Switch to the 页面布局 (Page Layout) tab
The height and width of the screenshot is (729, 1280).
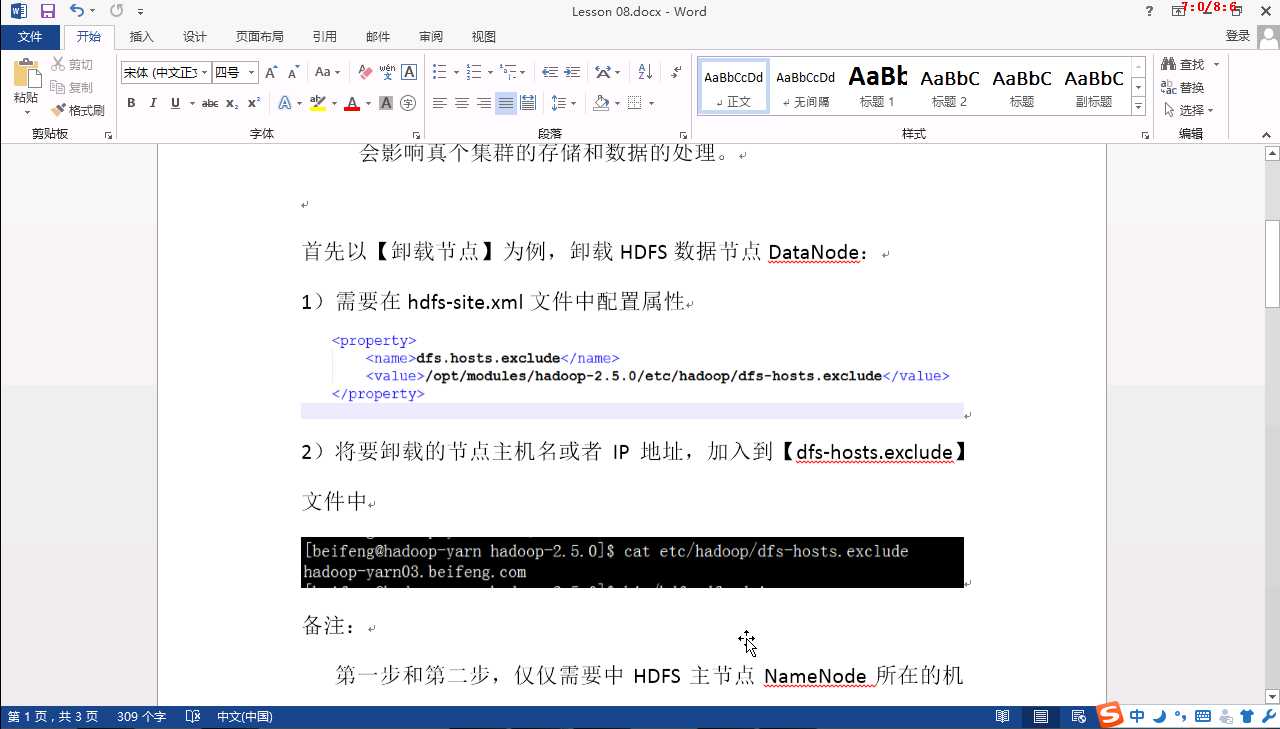pos(260,37)
